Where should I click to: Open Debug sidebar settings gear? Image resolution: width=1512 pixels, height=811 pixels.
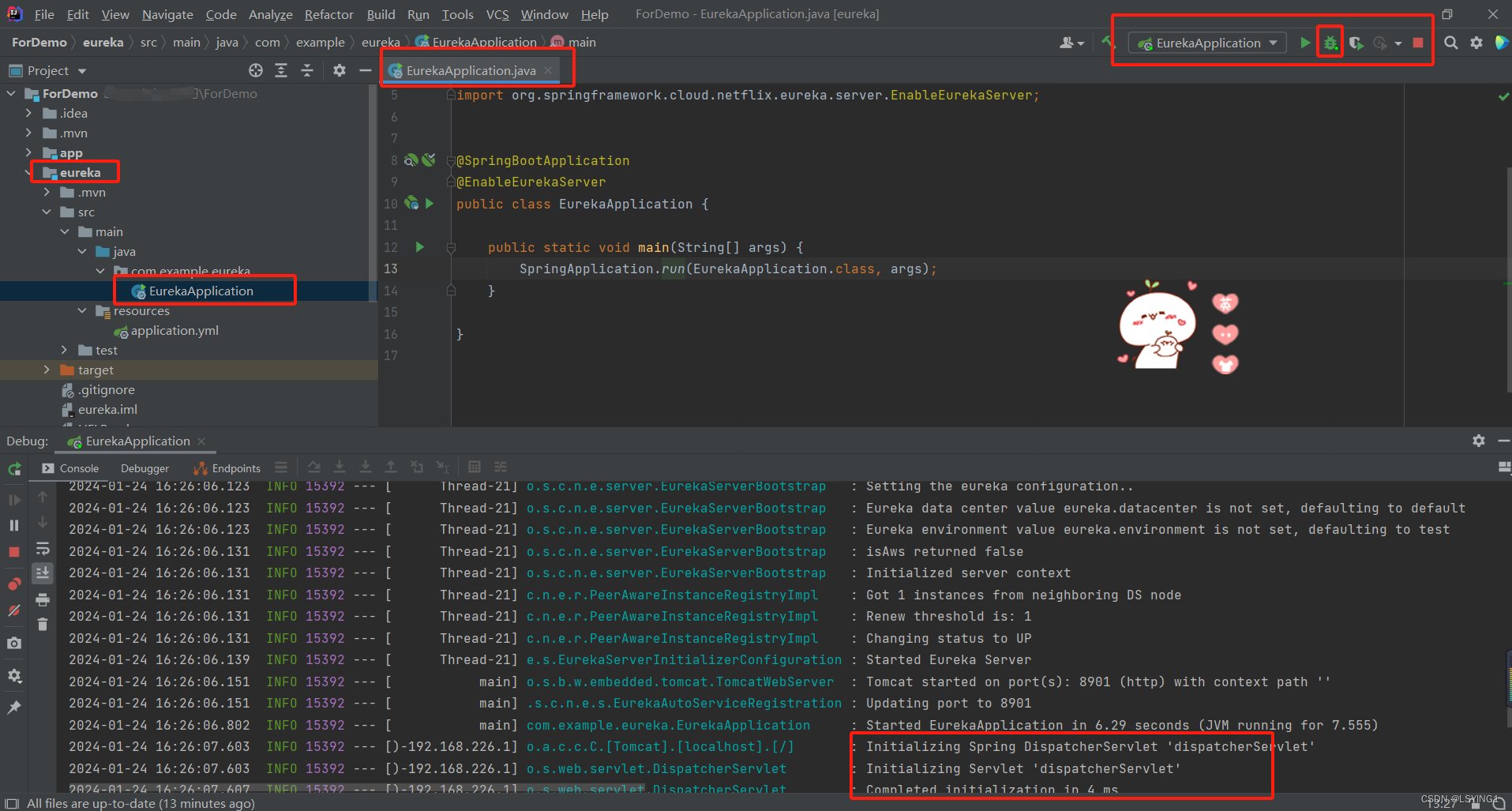pyautogui.click(x=14, y=676)
